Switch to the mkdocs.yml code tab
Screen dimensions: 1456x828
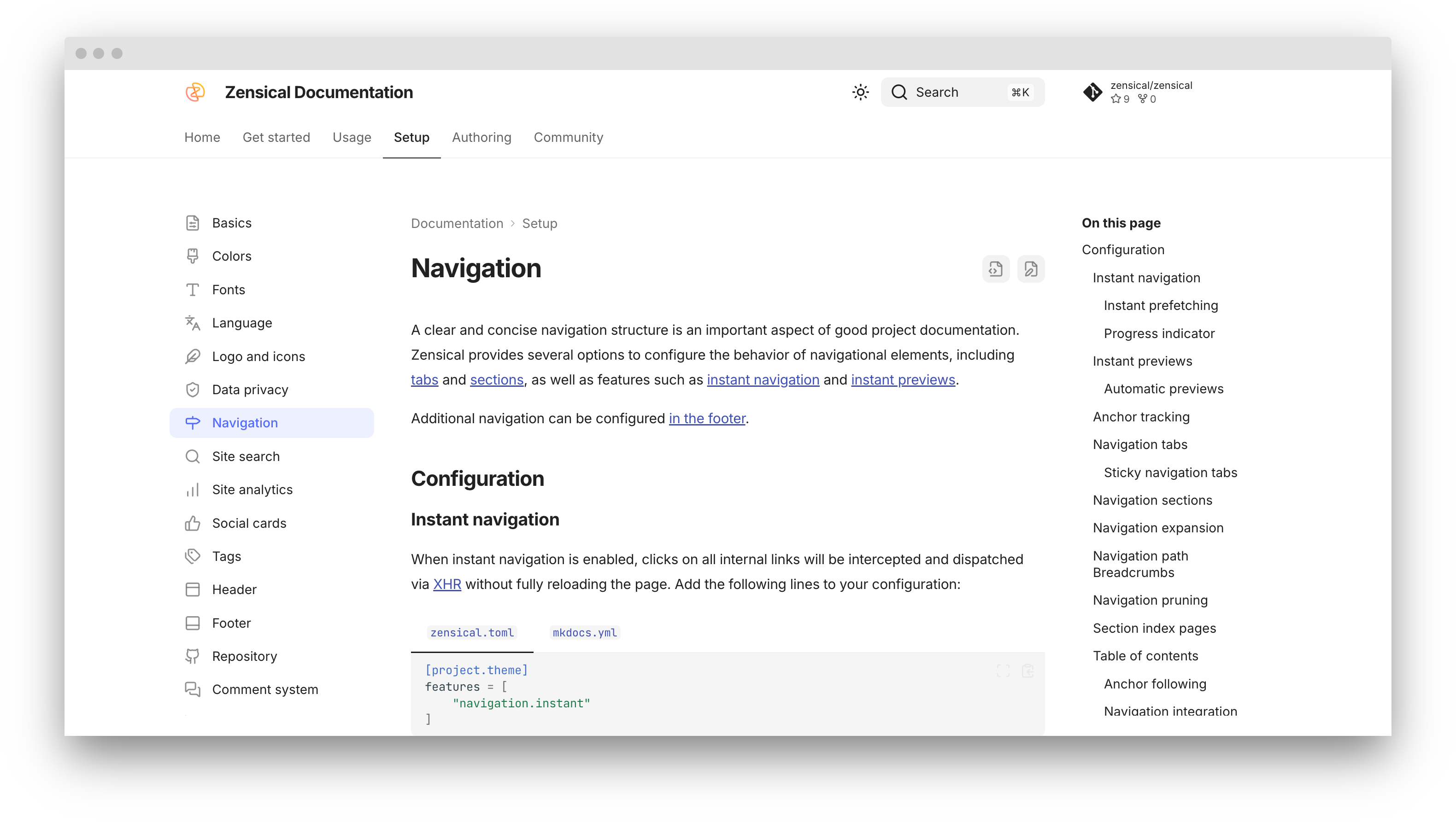pyautogui.click(x=584, y=632)
